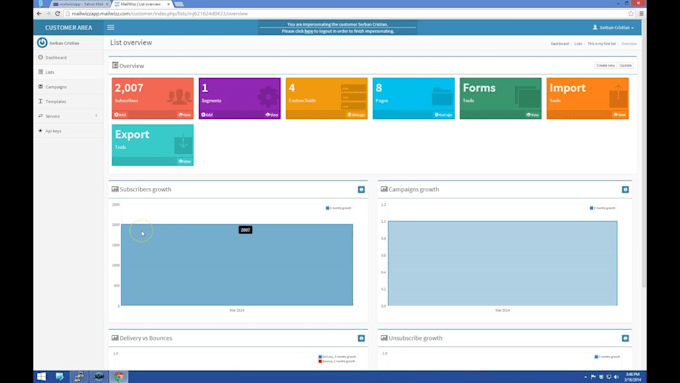The height and width of the screenshot is (383, 680).
Task: Collapse the Campaigns growth panel
Action: (625, 190)
